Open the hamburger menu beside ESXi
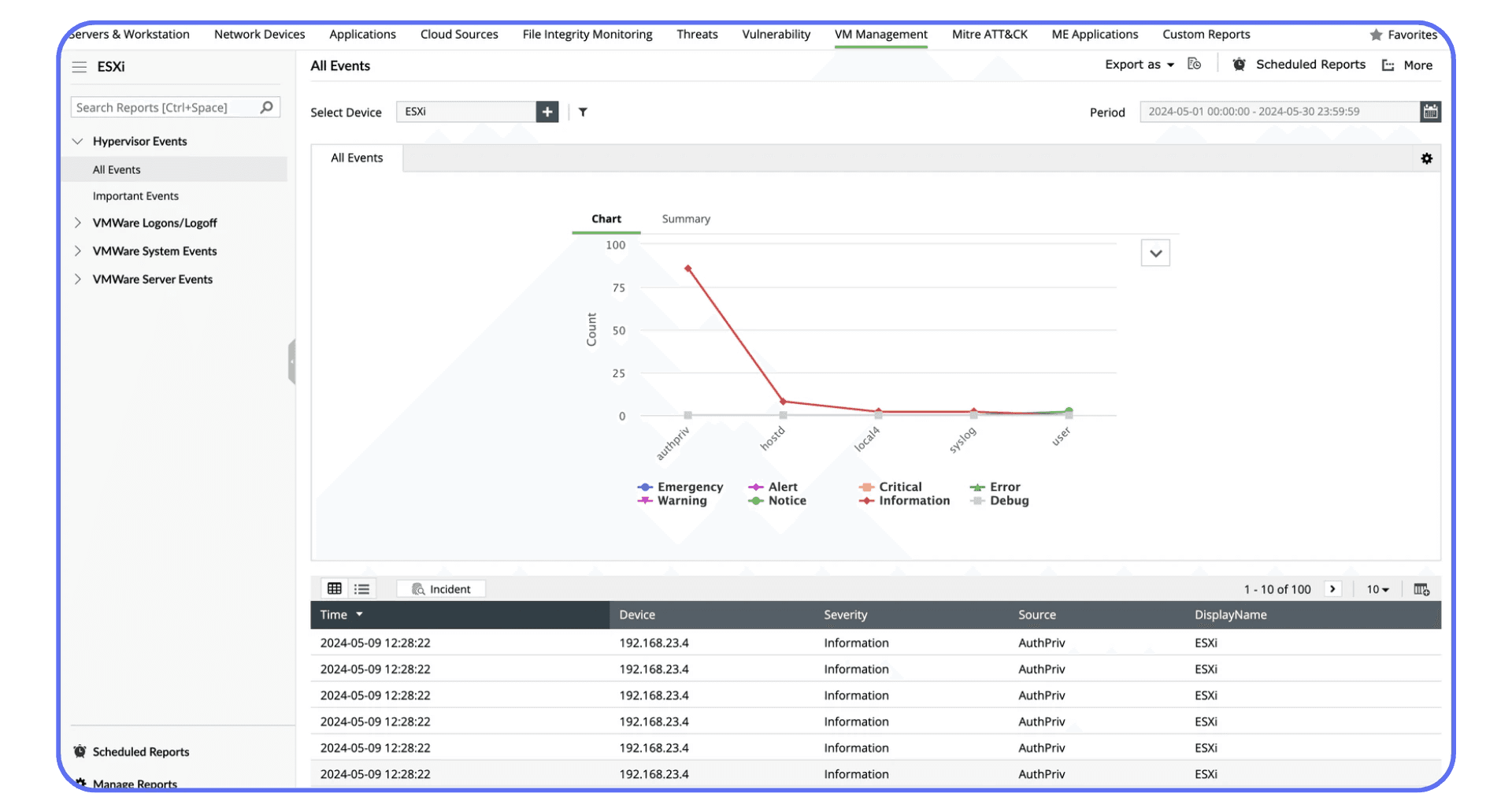 coord(80,67)
